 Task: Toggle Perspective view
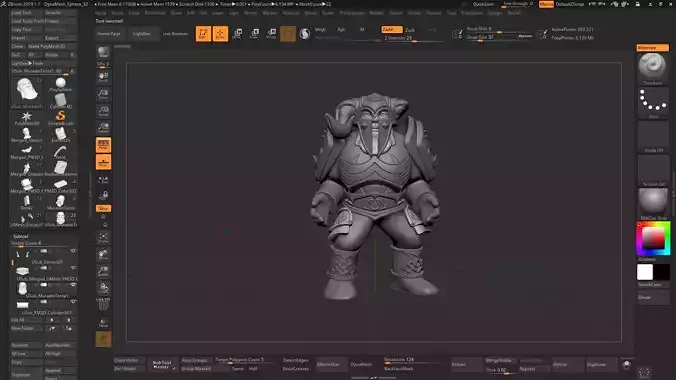pyautogui.click(x=103, y=145)
